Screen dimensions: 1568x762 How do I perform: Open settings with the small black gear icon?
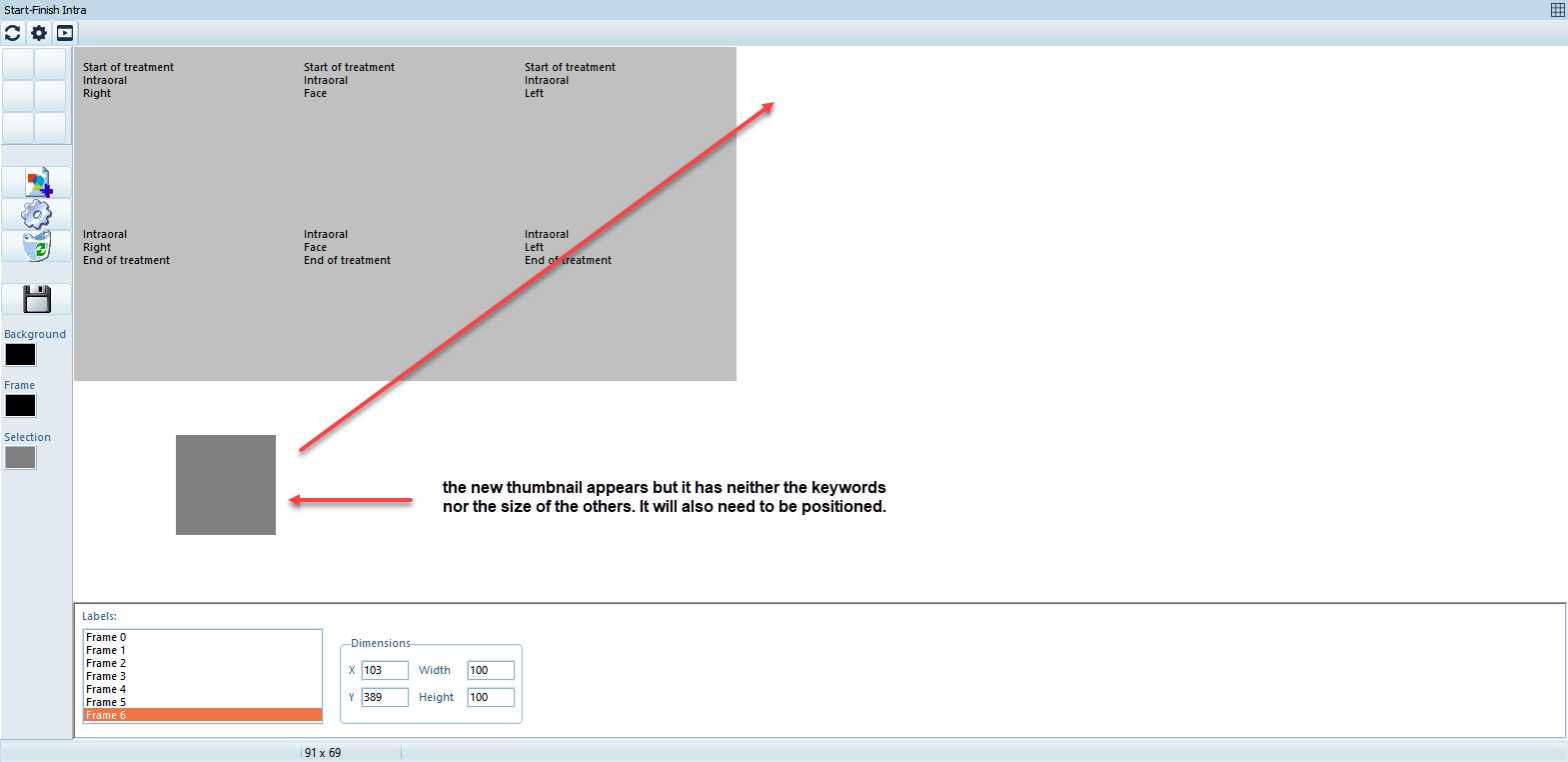tap(39, 33)
